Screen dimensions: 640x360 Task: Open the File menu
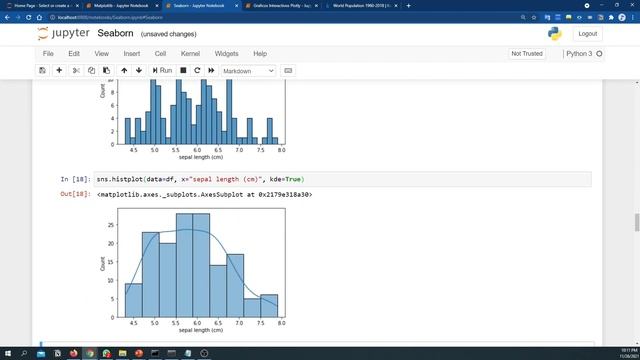click(48, 53)
